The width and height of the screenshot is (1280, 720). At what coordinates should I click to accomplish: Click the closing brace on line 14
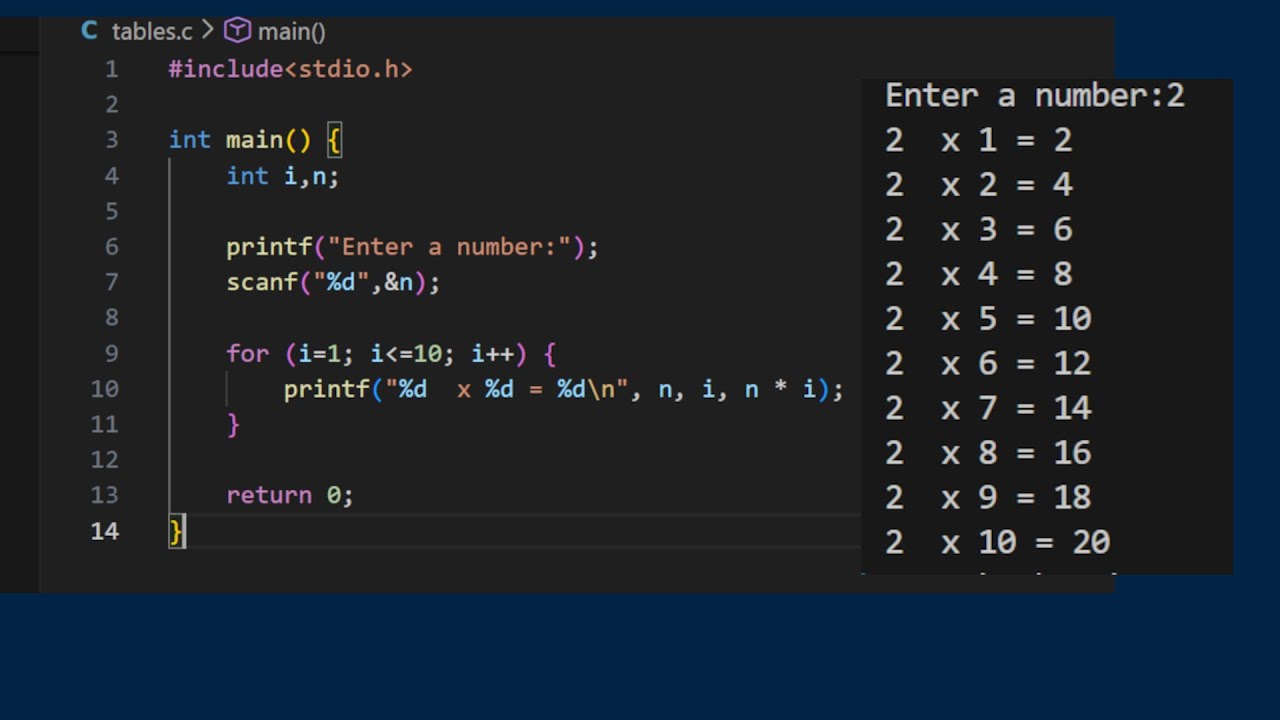click(176, 531)
